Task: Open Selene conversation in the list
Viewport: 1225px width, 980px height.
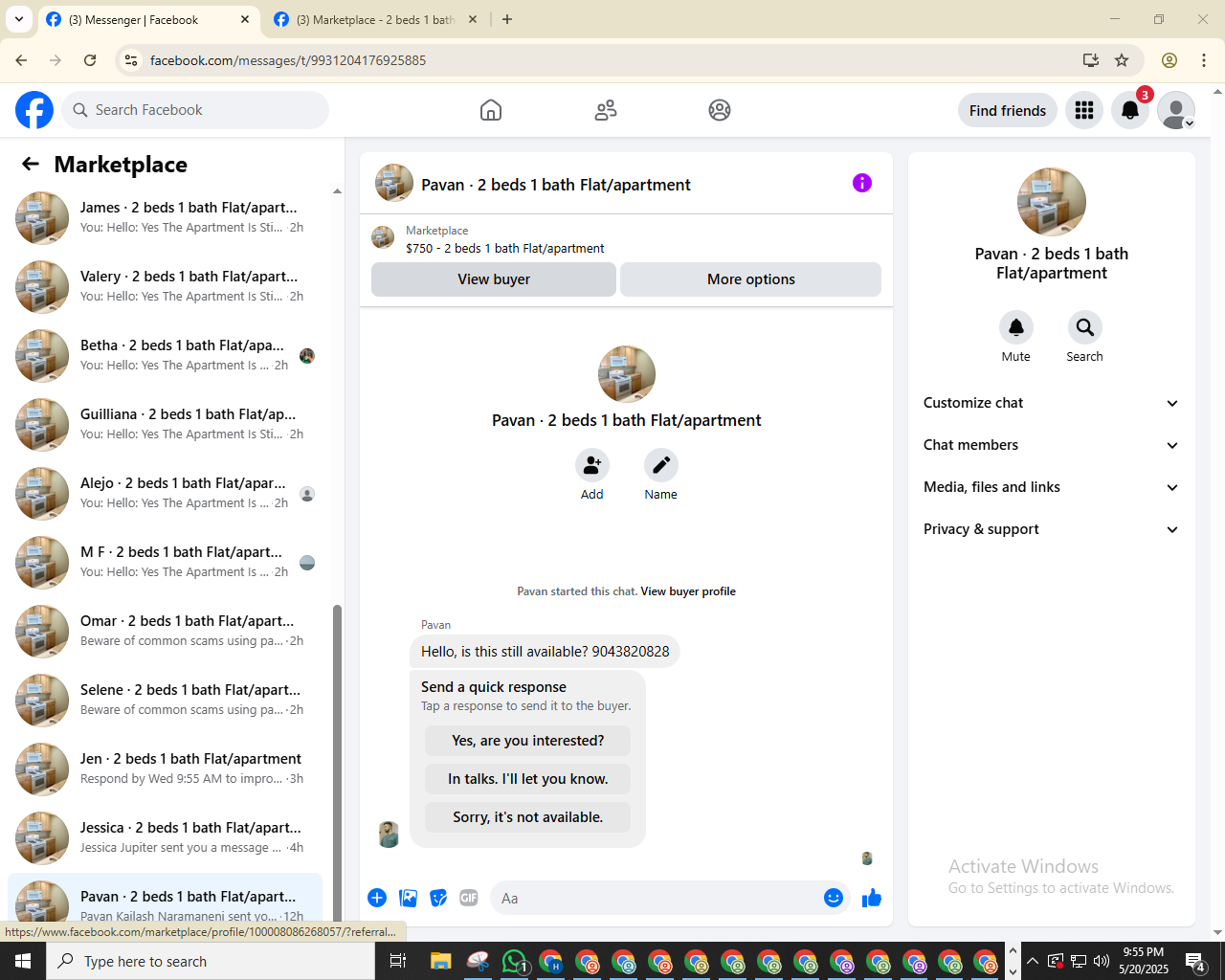Action: [165, 701]
